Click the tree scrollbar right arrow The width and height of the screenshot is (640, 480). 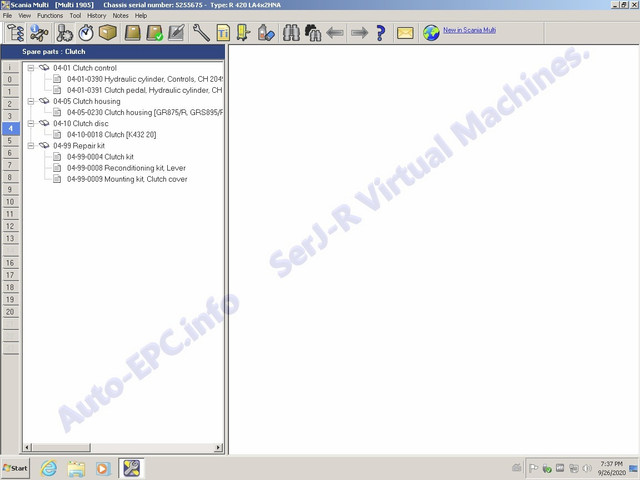point(218,448)
